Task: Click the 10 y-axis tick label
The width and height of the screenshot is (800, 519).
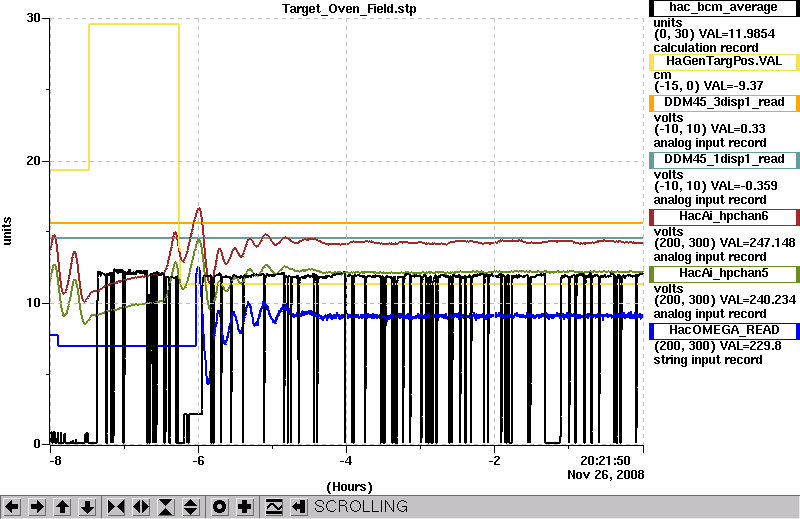Action: click(x=34, y=303)
